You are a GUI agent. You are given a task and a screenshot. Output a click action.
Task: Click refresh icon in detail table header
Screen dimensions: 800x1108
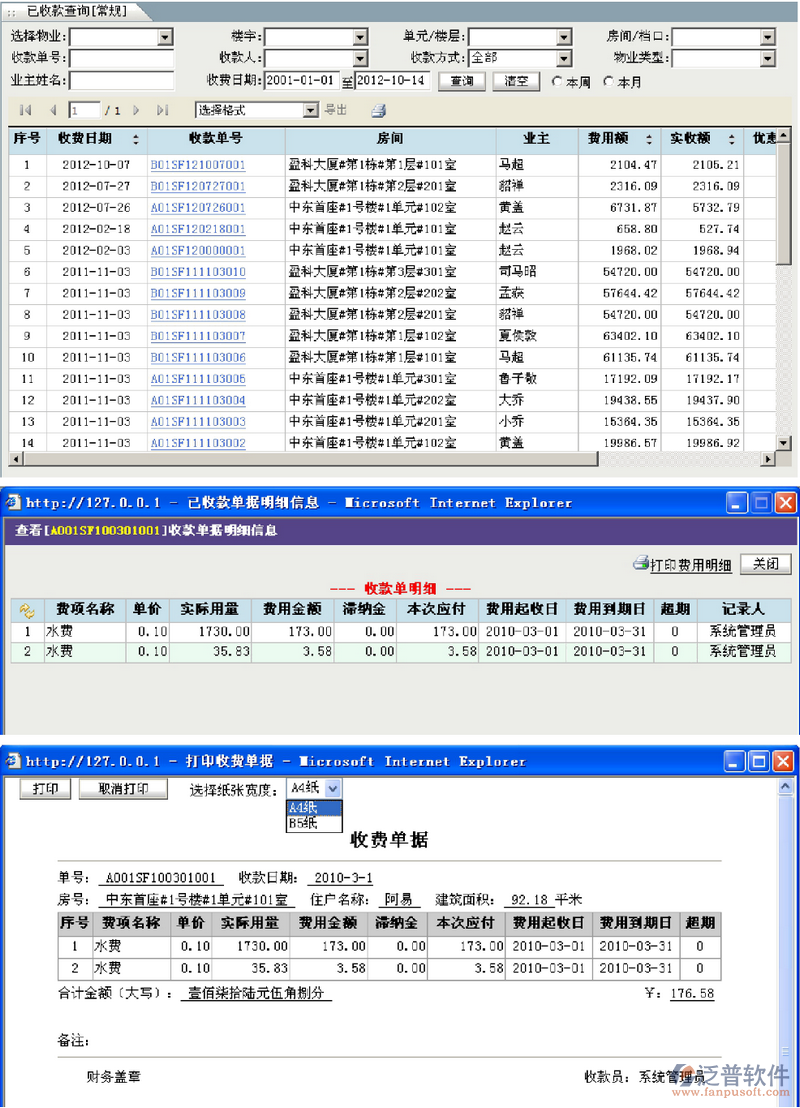pos(27,609)
